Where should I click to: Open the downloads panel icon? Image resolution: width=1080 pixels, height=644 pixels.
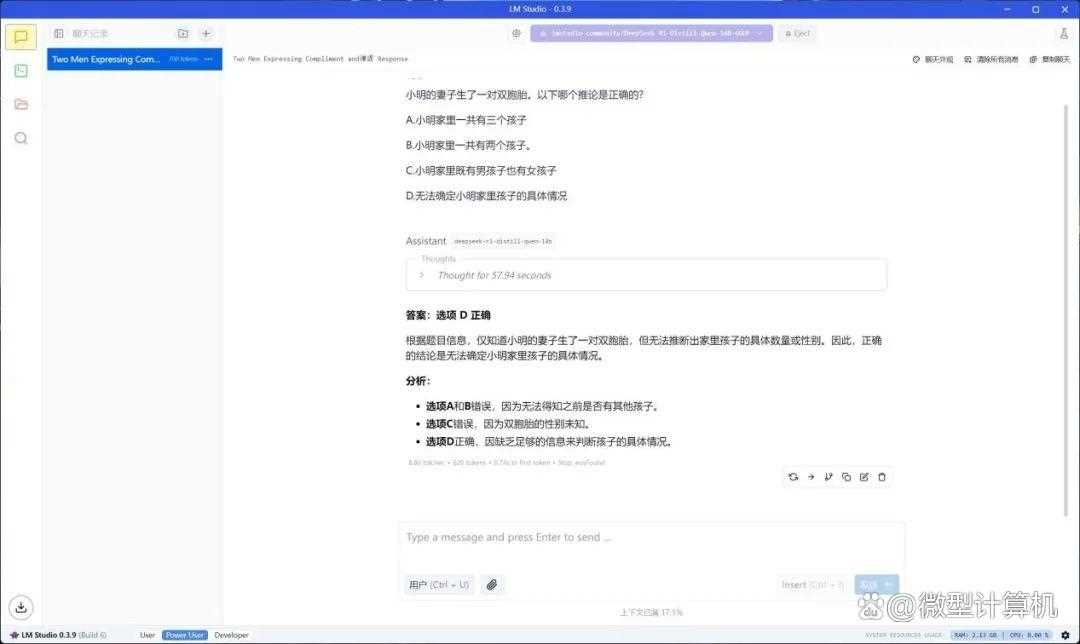tap(21, 607)
